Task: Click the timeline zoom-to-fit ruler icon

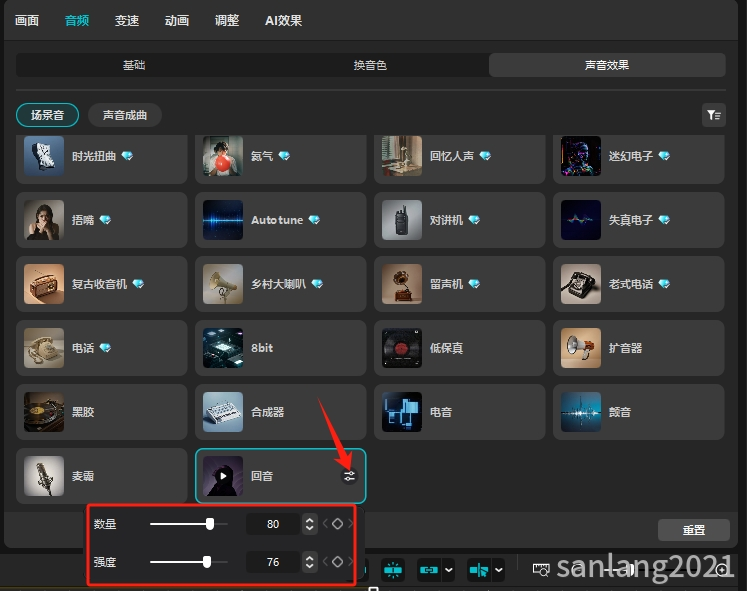Action: [x=541, y=570]
